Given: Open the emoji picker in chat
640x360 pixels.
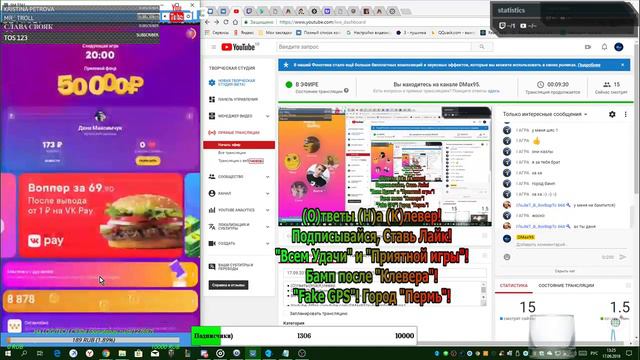Looking at the screenshot, I should pos(507,257).
